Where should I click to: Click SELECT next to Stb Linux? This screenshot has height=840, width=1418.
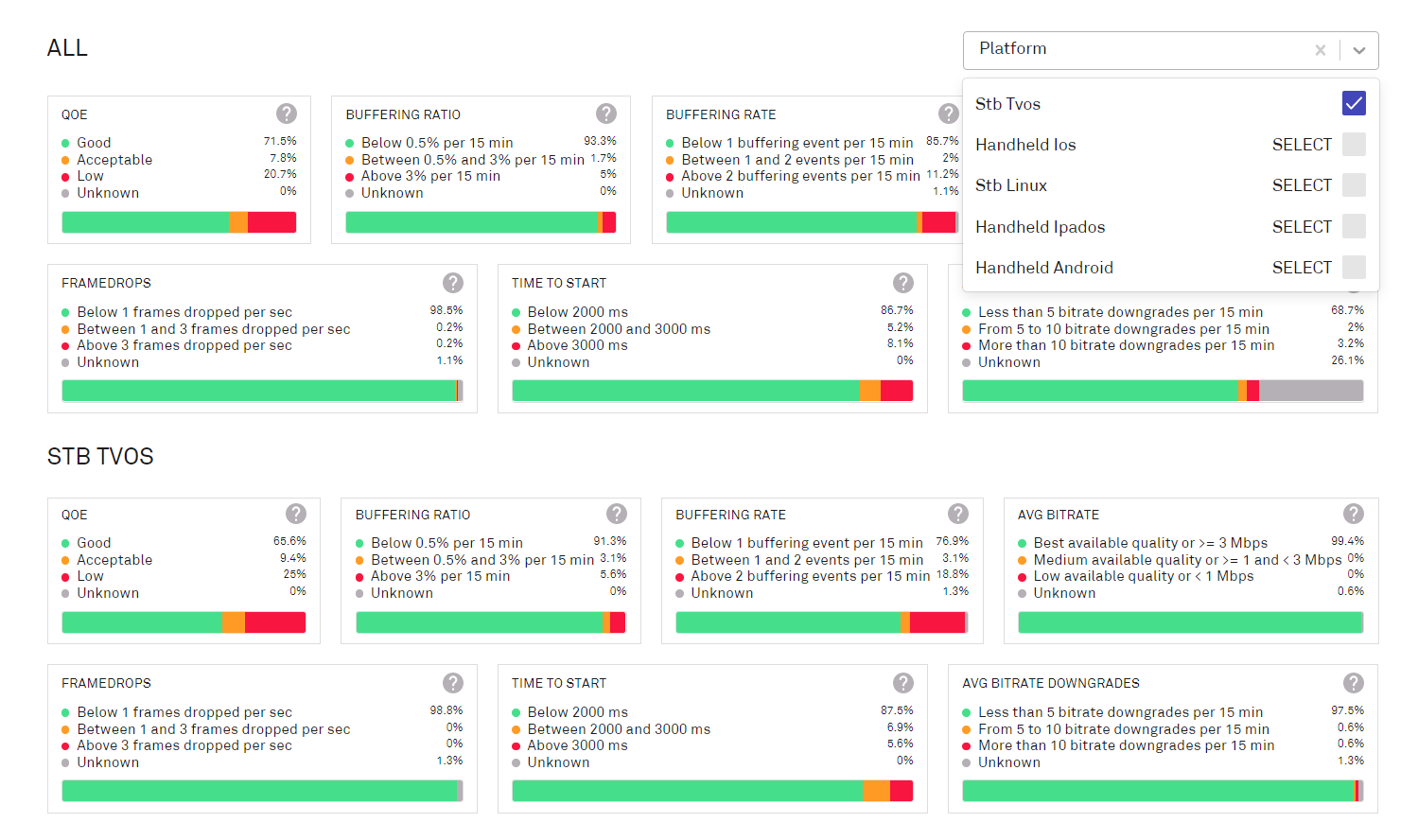1302,185
